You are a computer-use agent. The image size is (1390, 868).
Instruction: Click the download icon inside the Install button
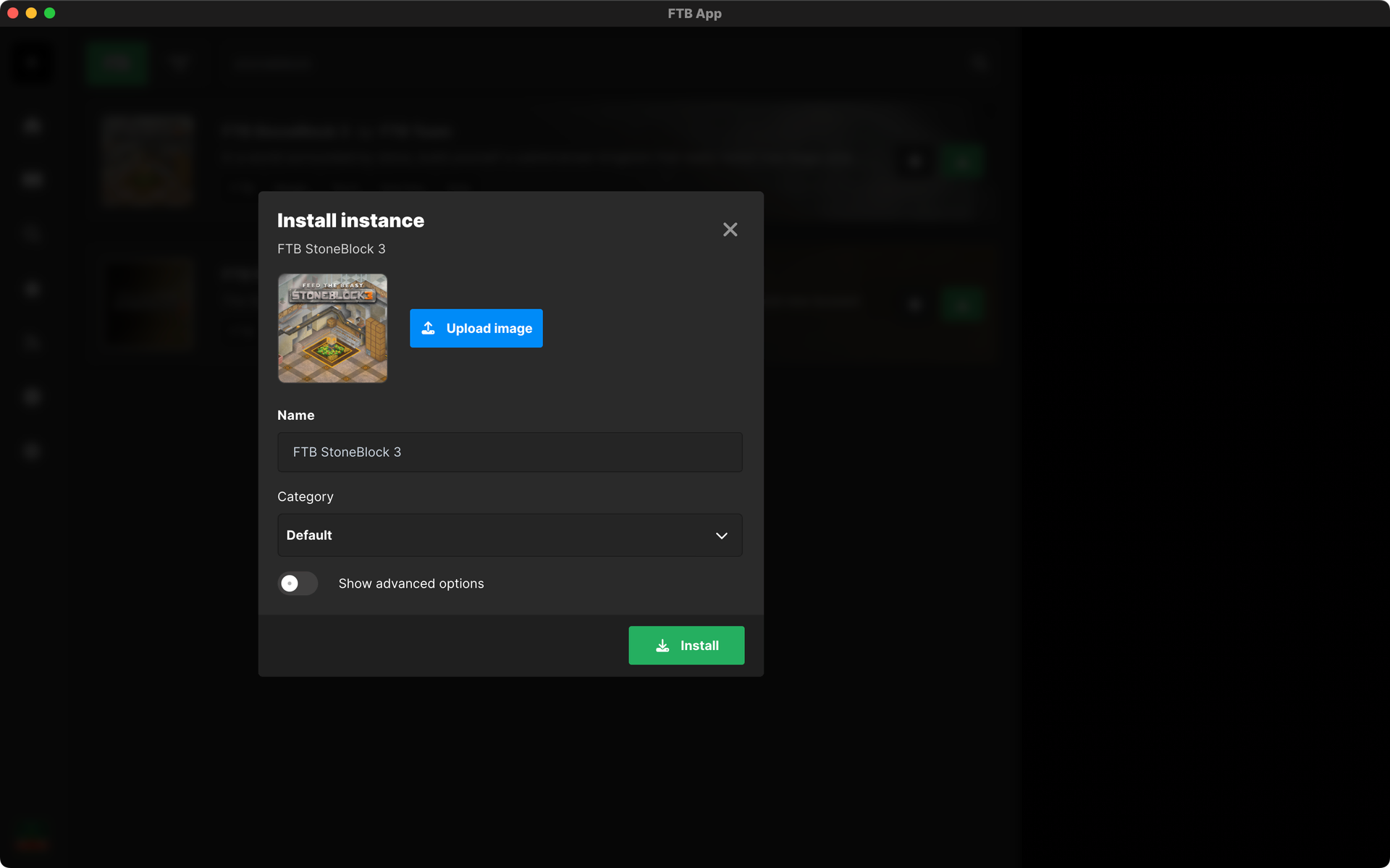662,645
